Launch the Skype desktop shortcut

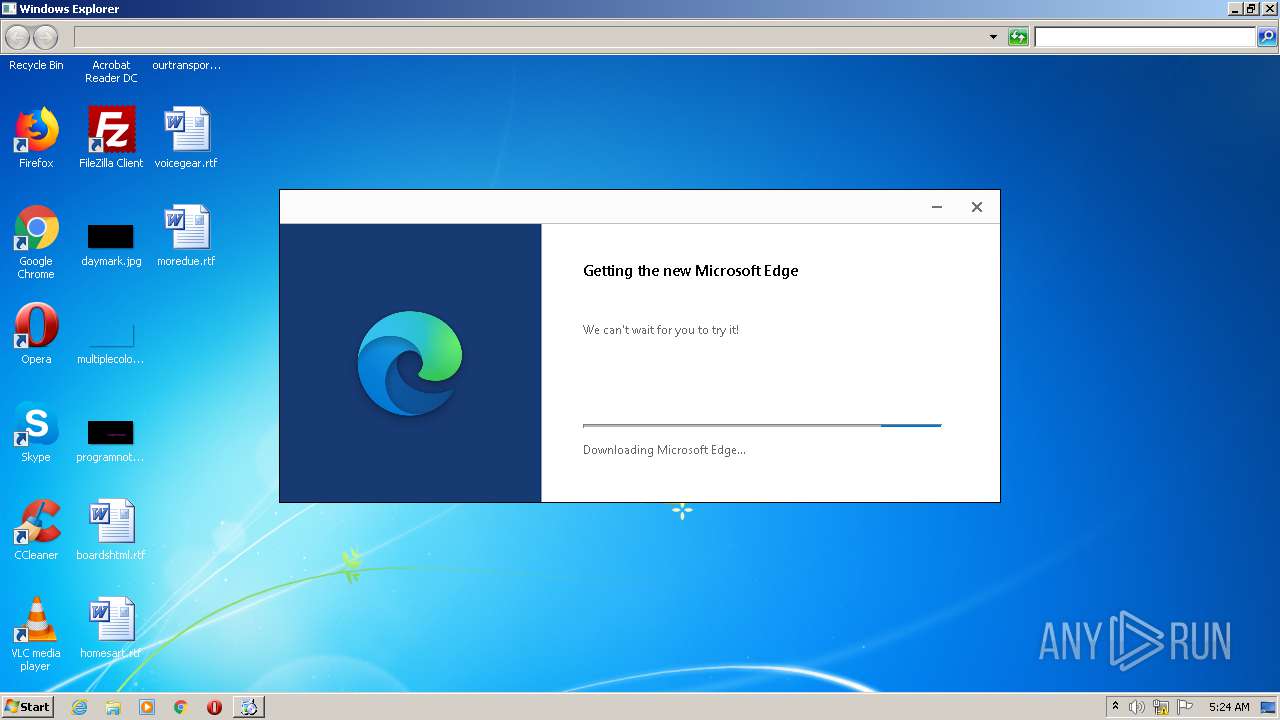tap(36, 432)
